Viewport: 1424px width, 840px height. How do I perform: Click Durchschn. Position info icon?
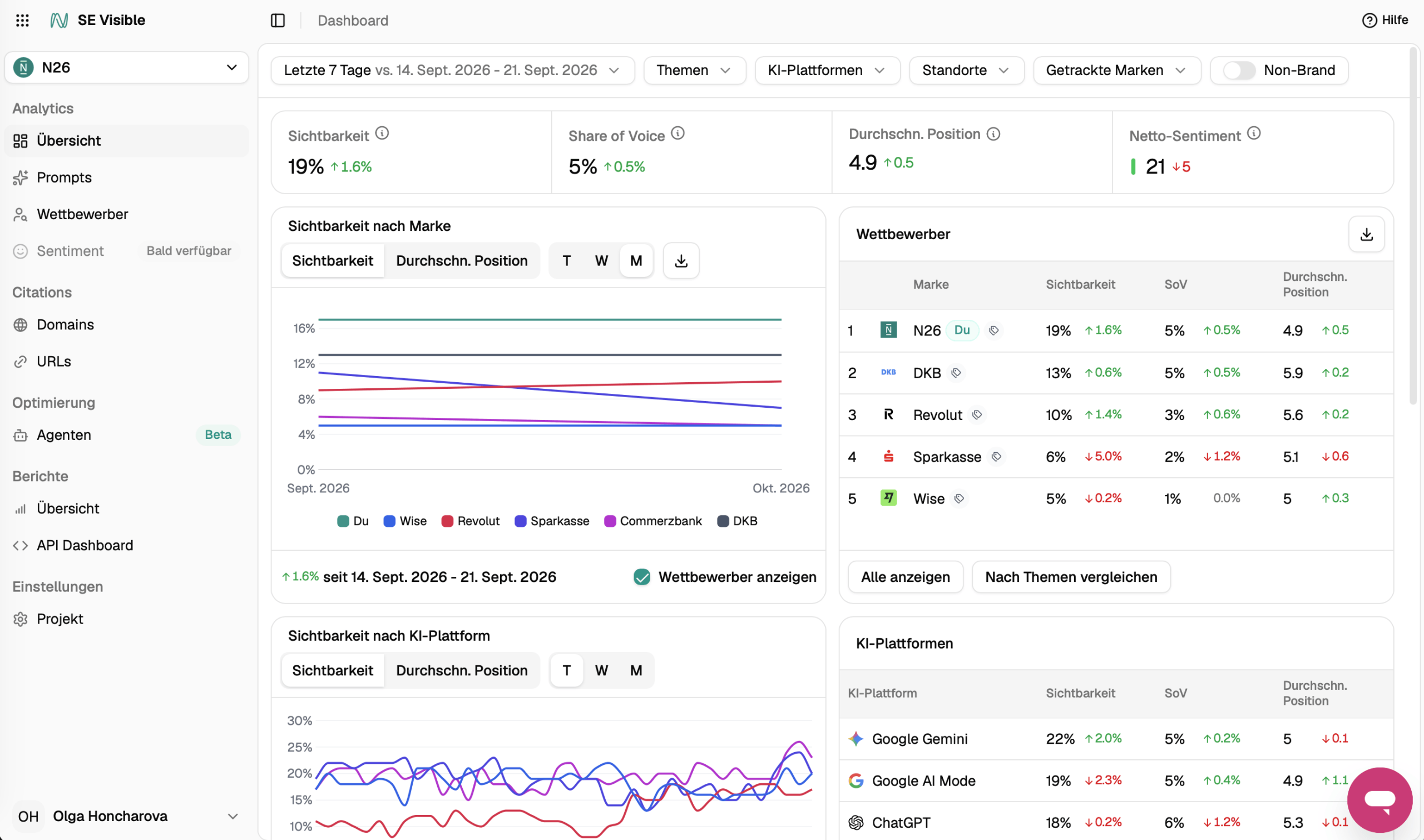pyautogui.click(x=993, y=134)
